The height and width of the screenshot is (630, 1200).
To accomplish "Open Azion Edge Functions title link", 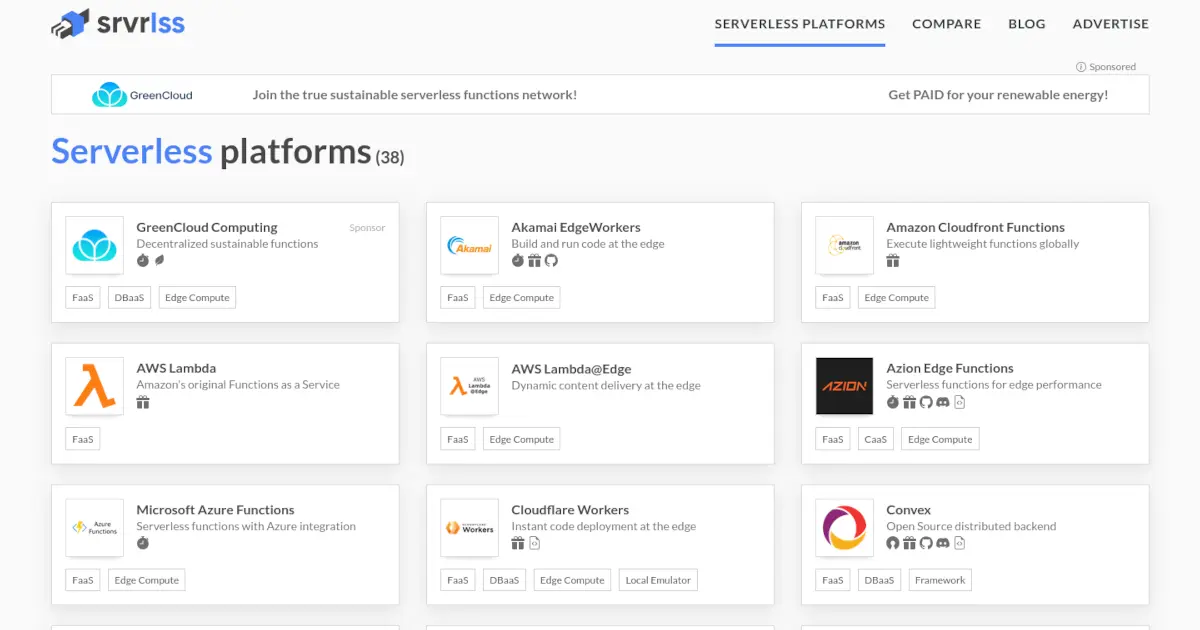I will point(950,368).
